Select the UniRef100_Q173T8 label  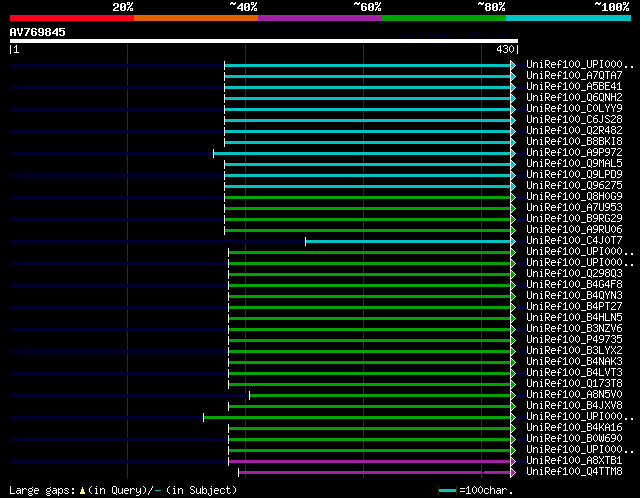[x=574, y=384]
